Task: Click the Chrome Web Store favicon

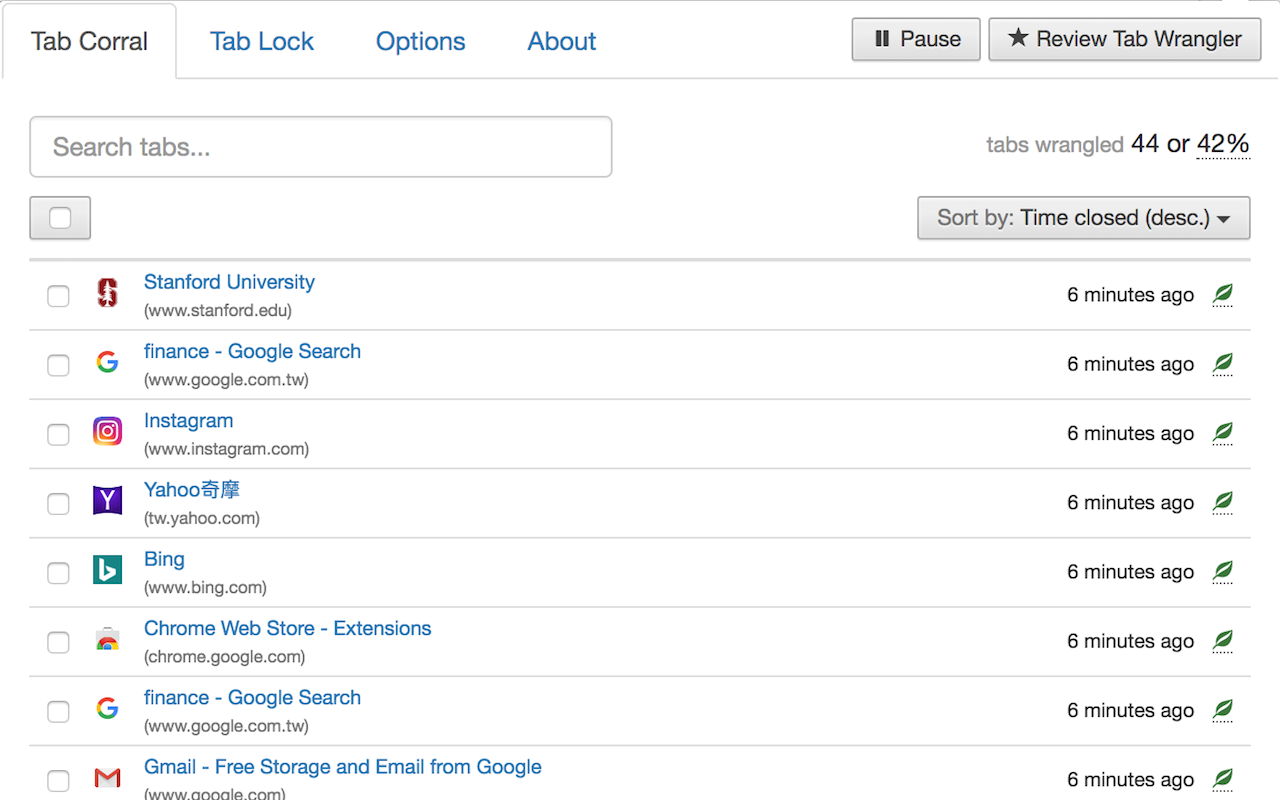Action: pos(107,639)
